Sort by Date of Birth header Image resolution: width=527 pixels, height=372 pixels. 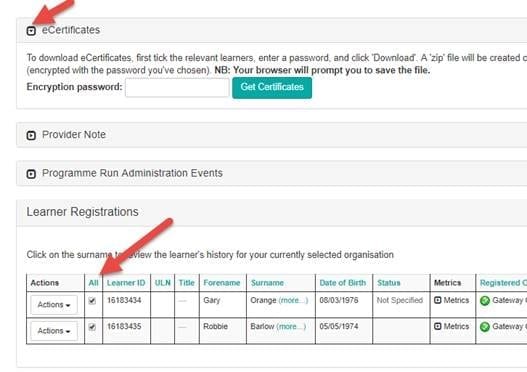(x=342, y=283)
